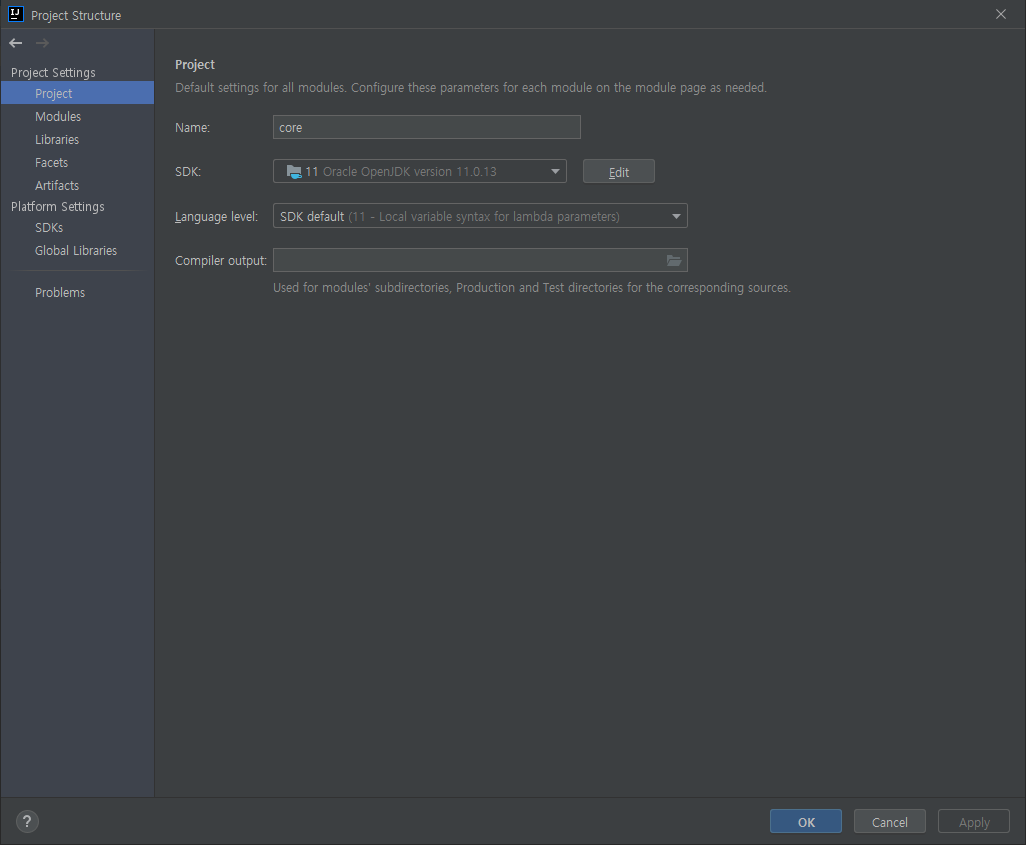Select Artifacts in the sidebar
The height and width of the screenshot is (845, 1026).
pyautogui.click(x=77, y=185)
